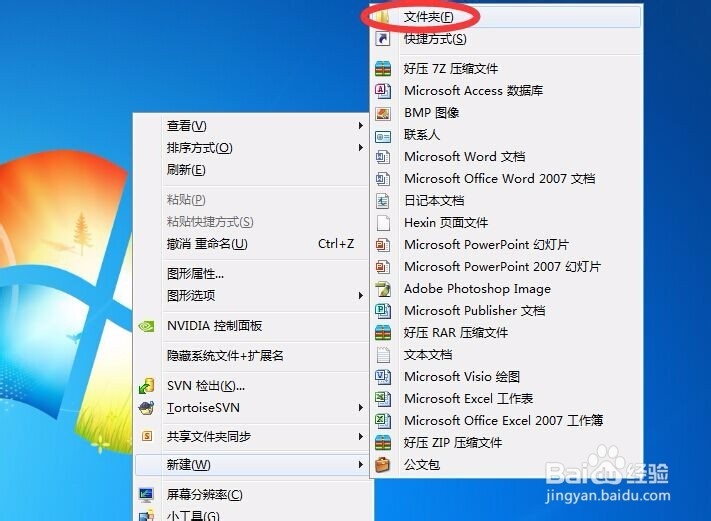Click the 屏幕分辨率 monitor icon
The width and height of the screenshot is (711, 521).
click(x=146, y=494)
